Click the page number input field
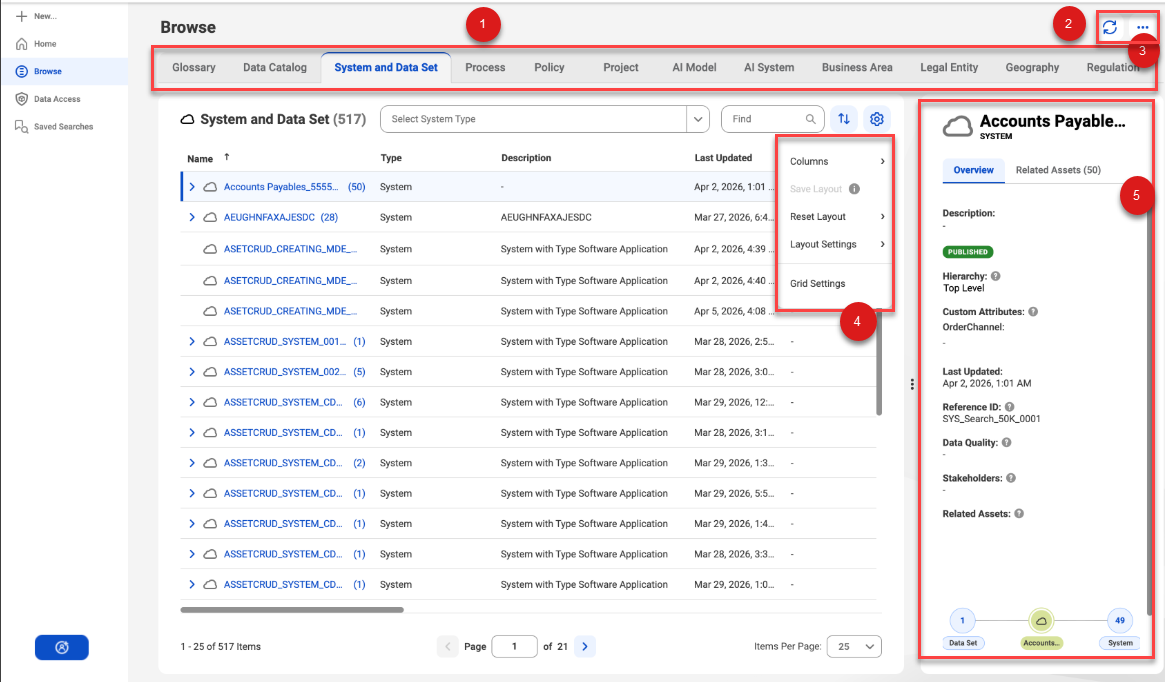 pyautogui.click(x=514, y=646)
